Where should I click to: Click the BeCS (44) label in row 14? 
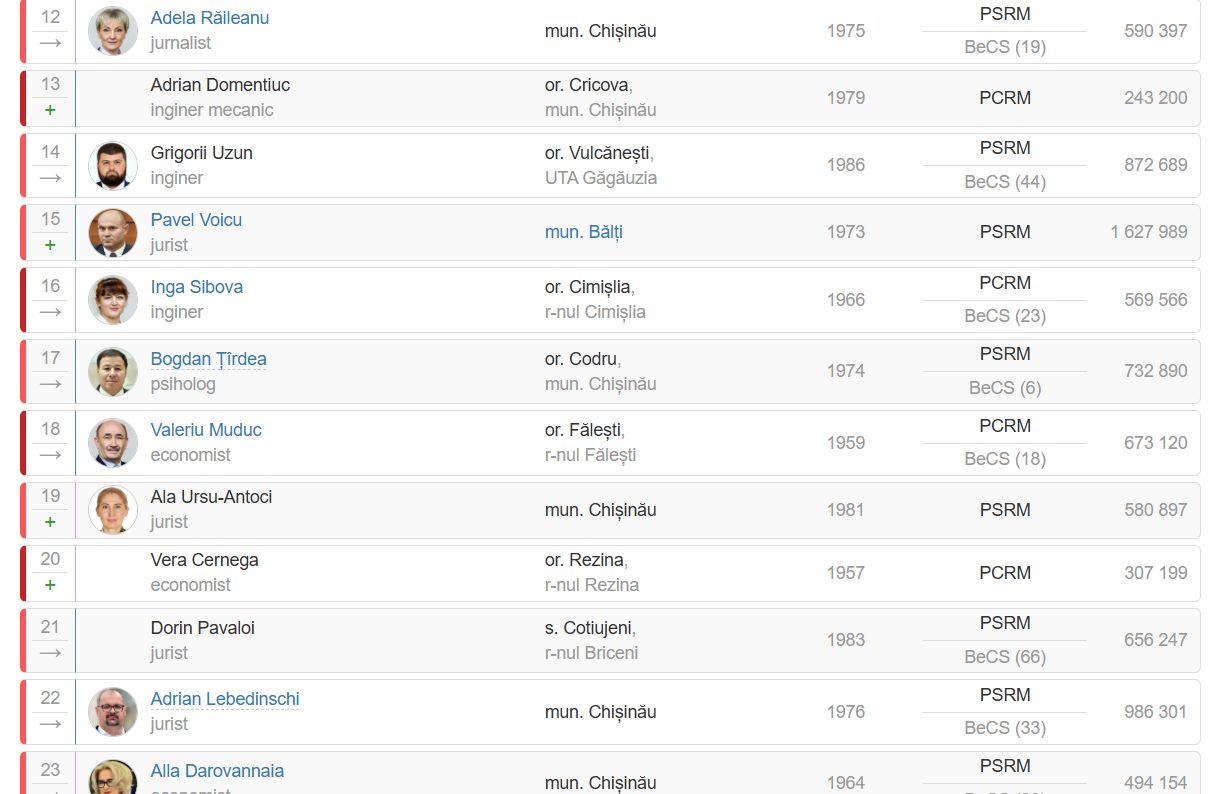(1005, 182)
